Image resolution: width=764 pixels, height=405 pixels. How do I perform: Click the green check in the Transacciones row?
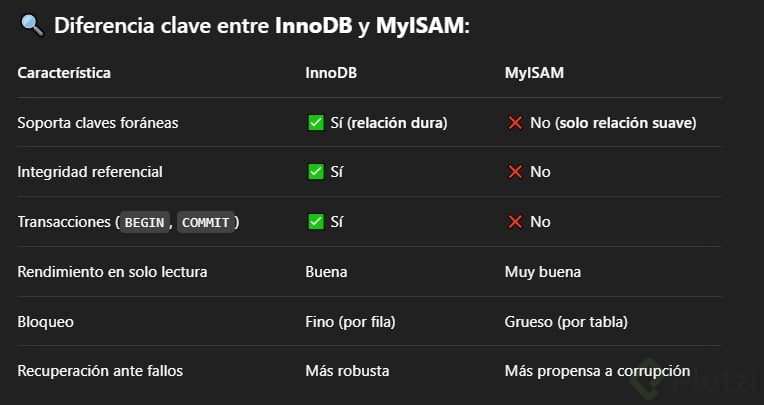point(315,222)
